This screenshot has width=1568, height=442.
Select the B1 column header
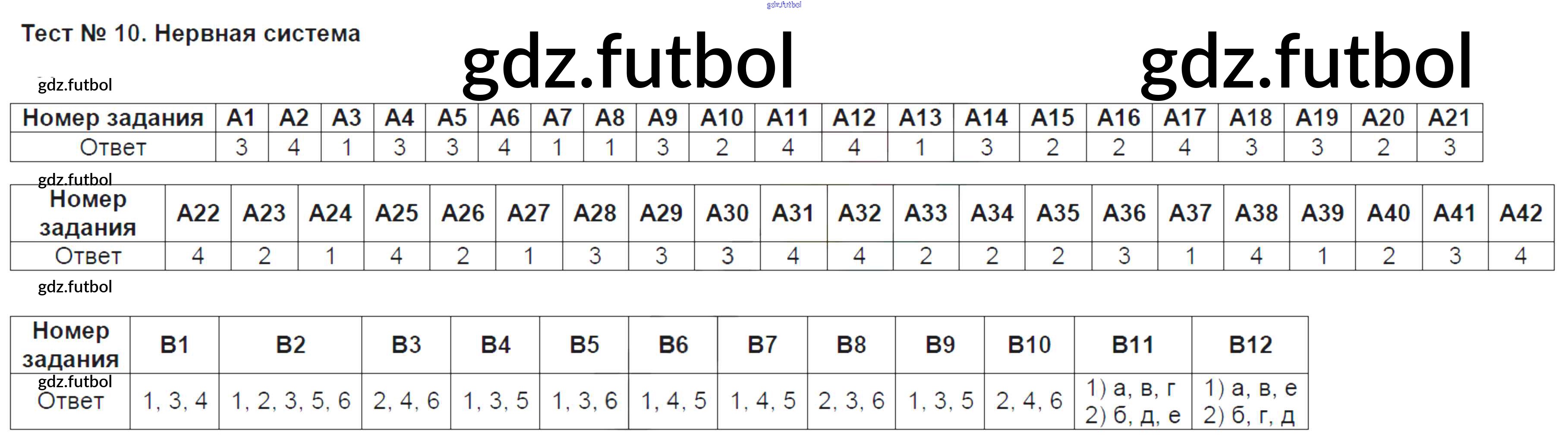tap(174, 345)
